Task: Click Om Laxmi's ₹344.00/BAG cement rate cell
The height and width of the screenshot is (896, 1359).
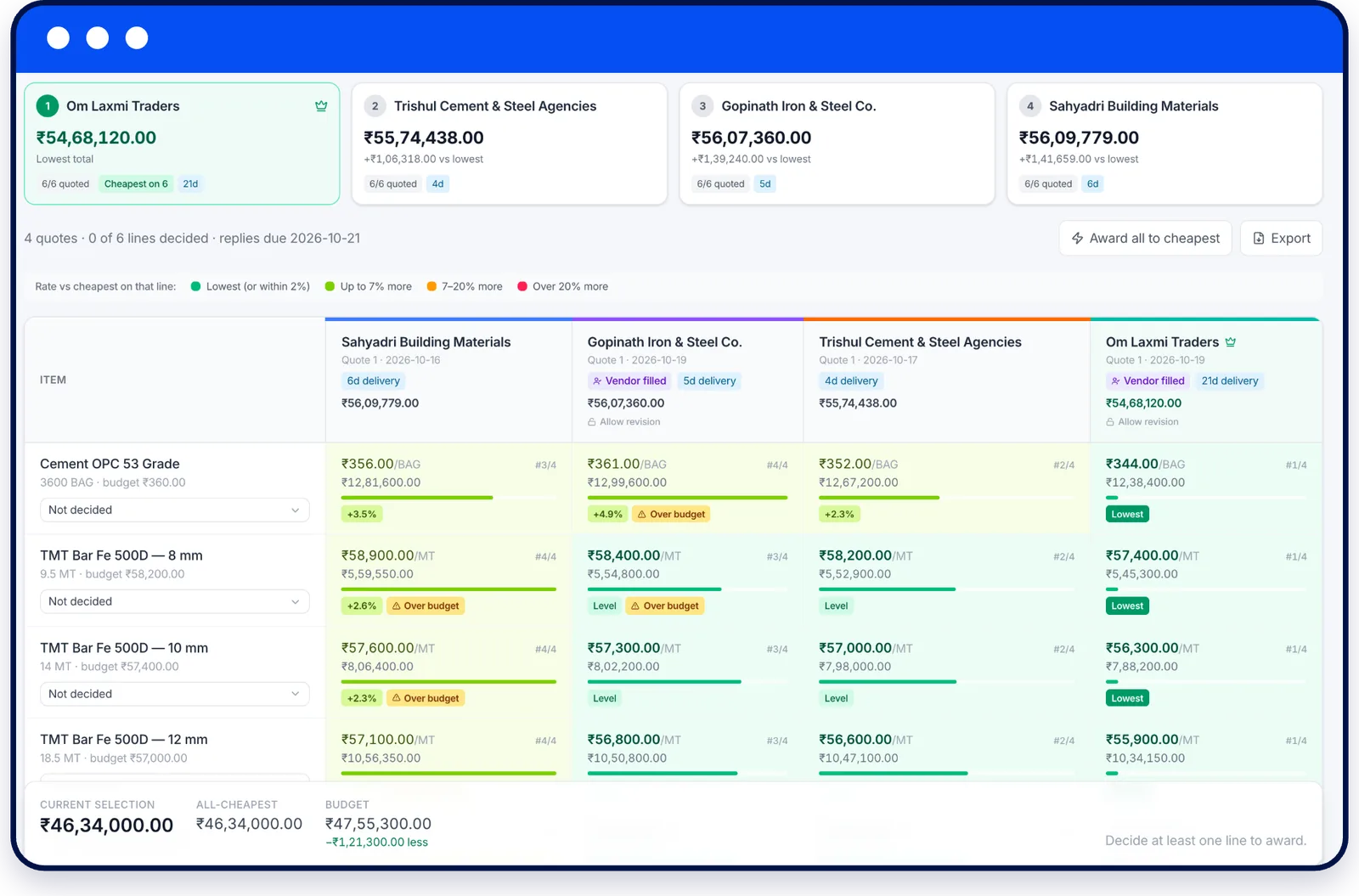Action: tap(1205, 489)
